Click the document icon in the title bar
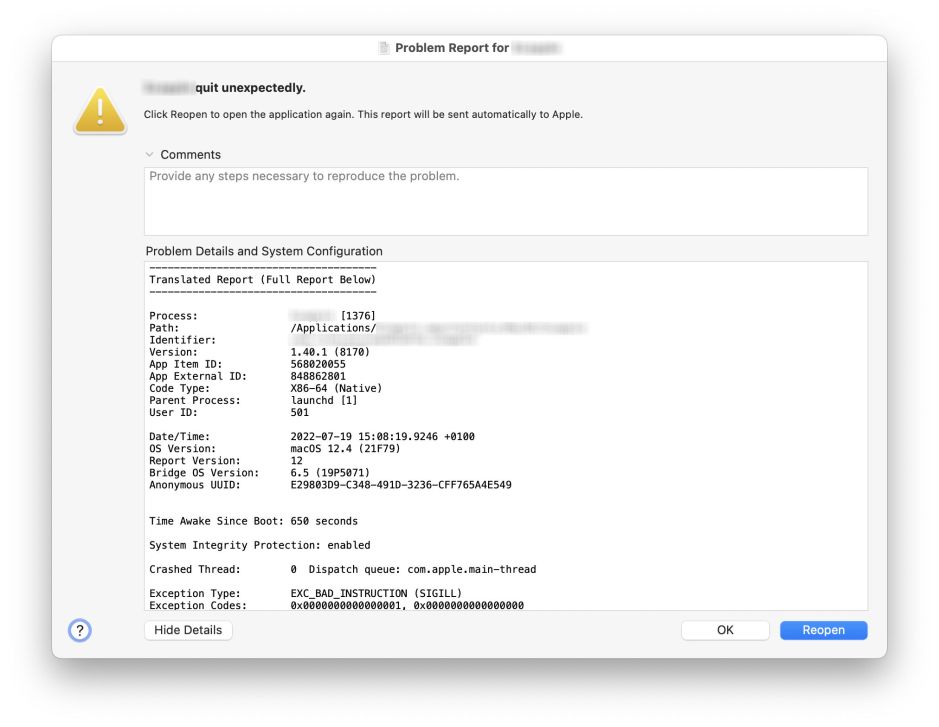Screen dimensions: 939x727 click(384, 48)
